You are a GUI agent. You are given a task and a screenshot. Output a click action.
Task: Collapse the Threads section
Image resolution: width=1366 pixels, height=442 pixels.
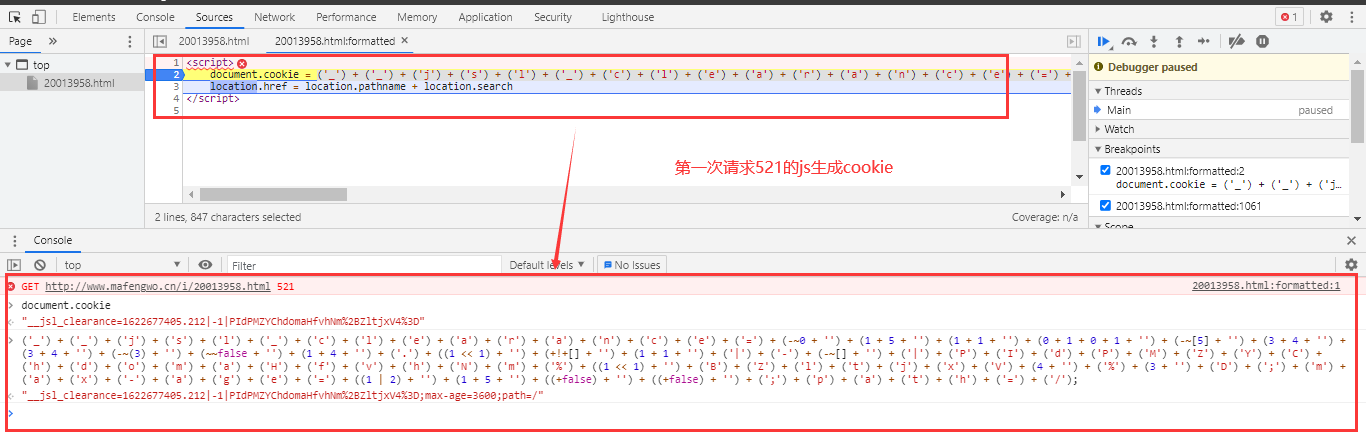1097,91
